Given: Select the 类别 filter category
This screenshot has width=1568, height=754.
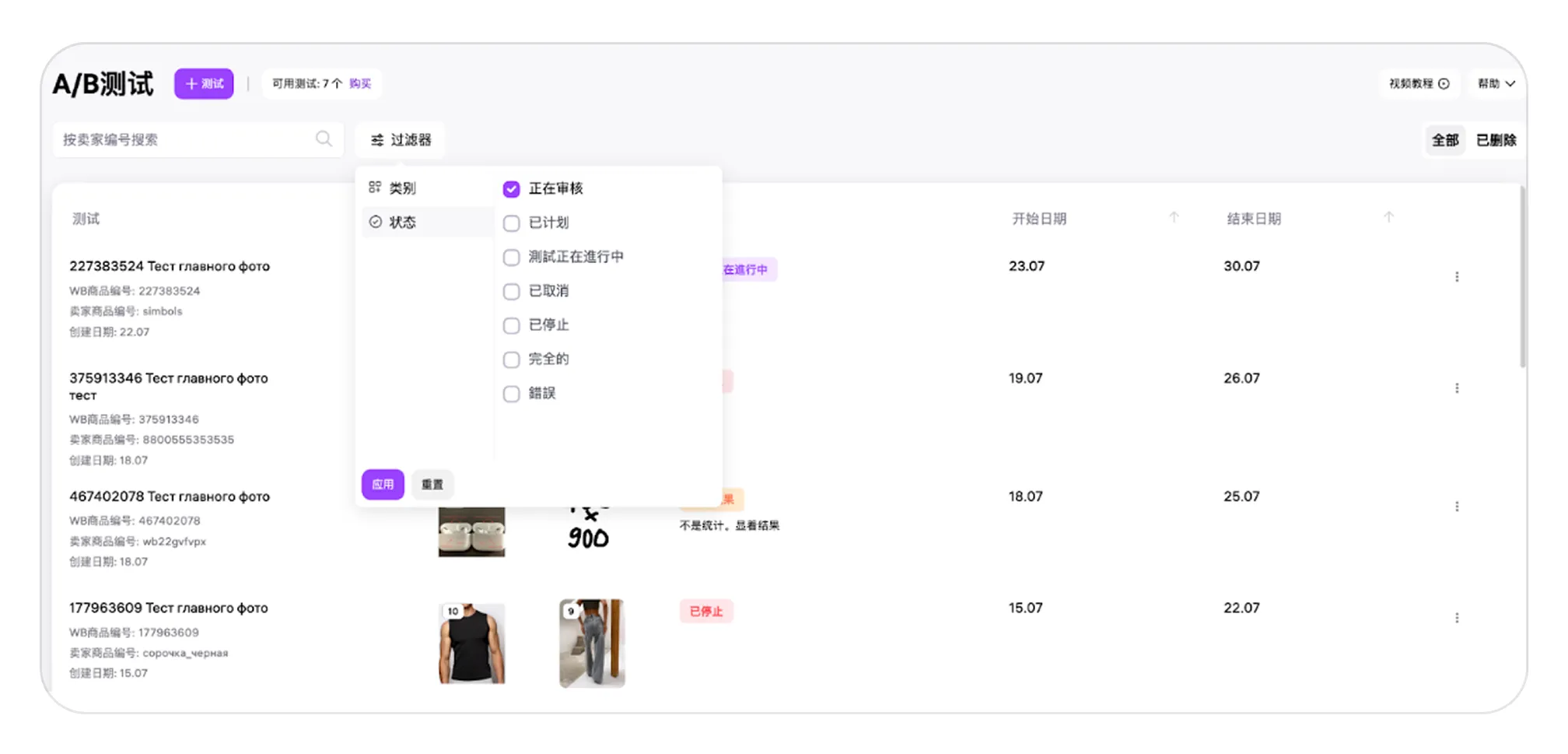Looking at the screenshot, I should 403,188.
